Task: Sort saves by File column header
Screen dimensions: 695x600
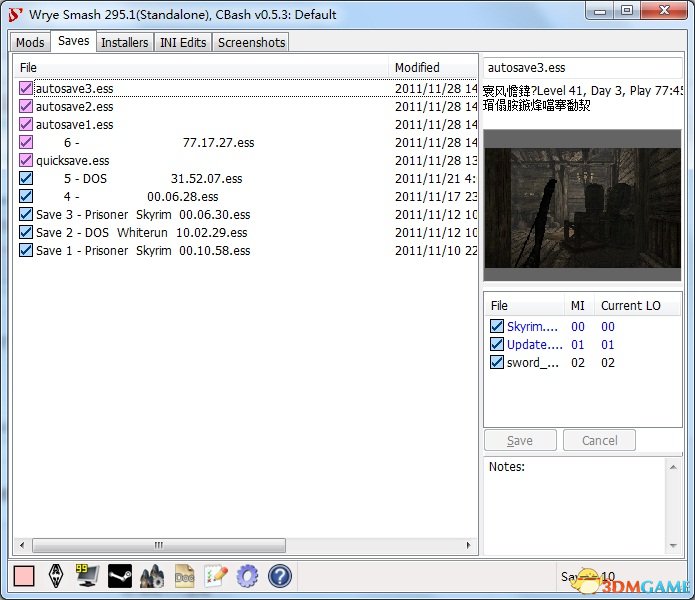Action: (x=202, y=67)
